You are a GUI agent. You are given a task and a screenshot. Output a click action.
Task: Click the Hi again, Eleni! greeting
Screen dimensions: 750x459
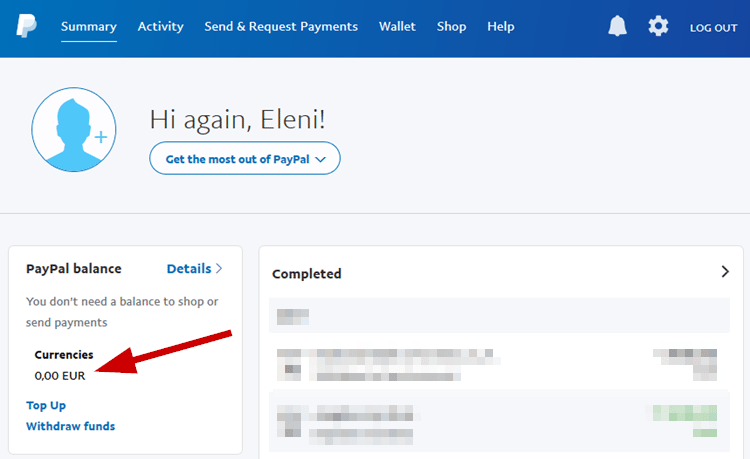coord(238,119)
